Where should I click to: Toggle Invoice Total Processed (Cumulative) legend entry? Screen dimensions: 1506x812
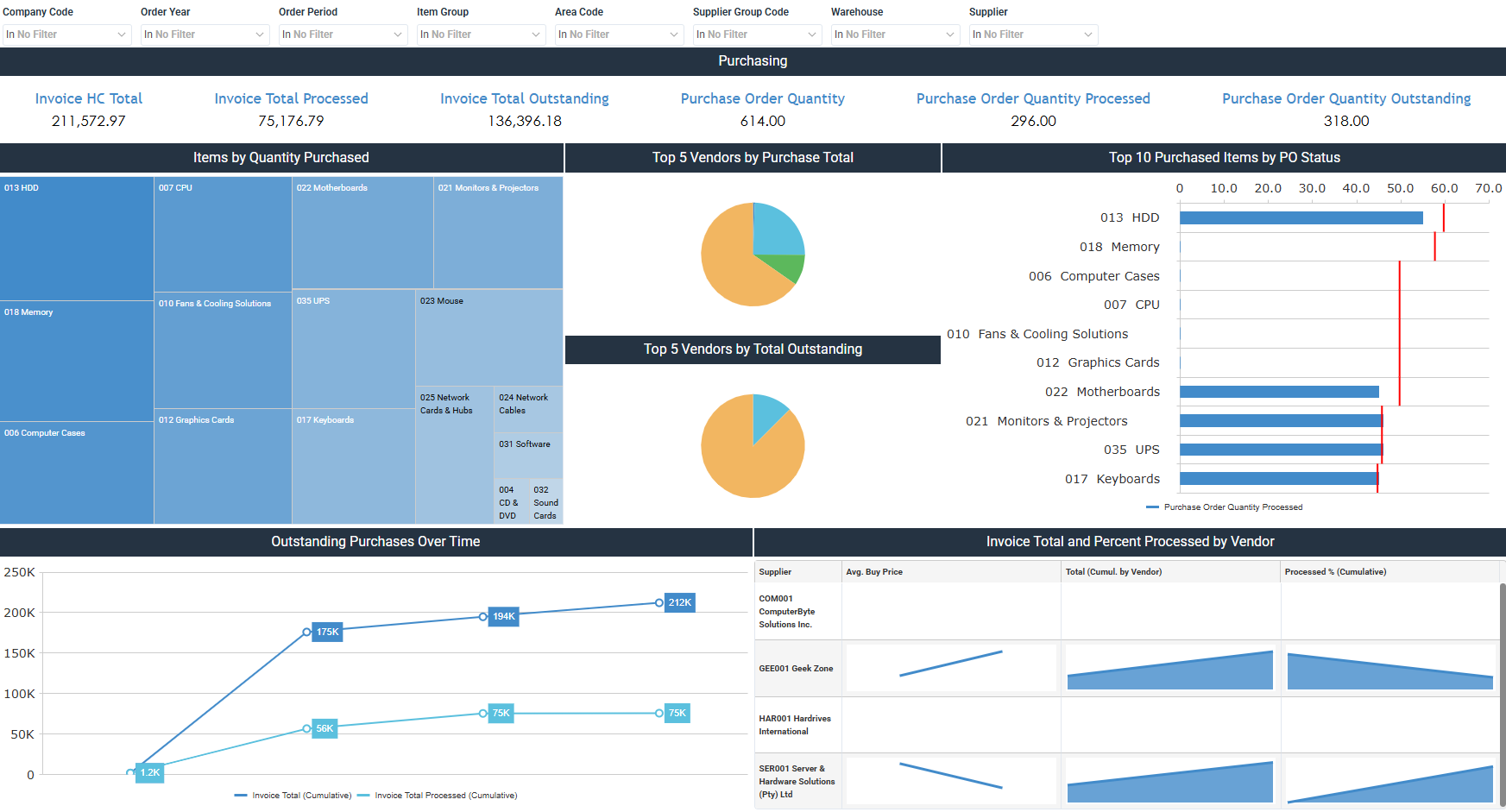pos(438,796)
